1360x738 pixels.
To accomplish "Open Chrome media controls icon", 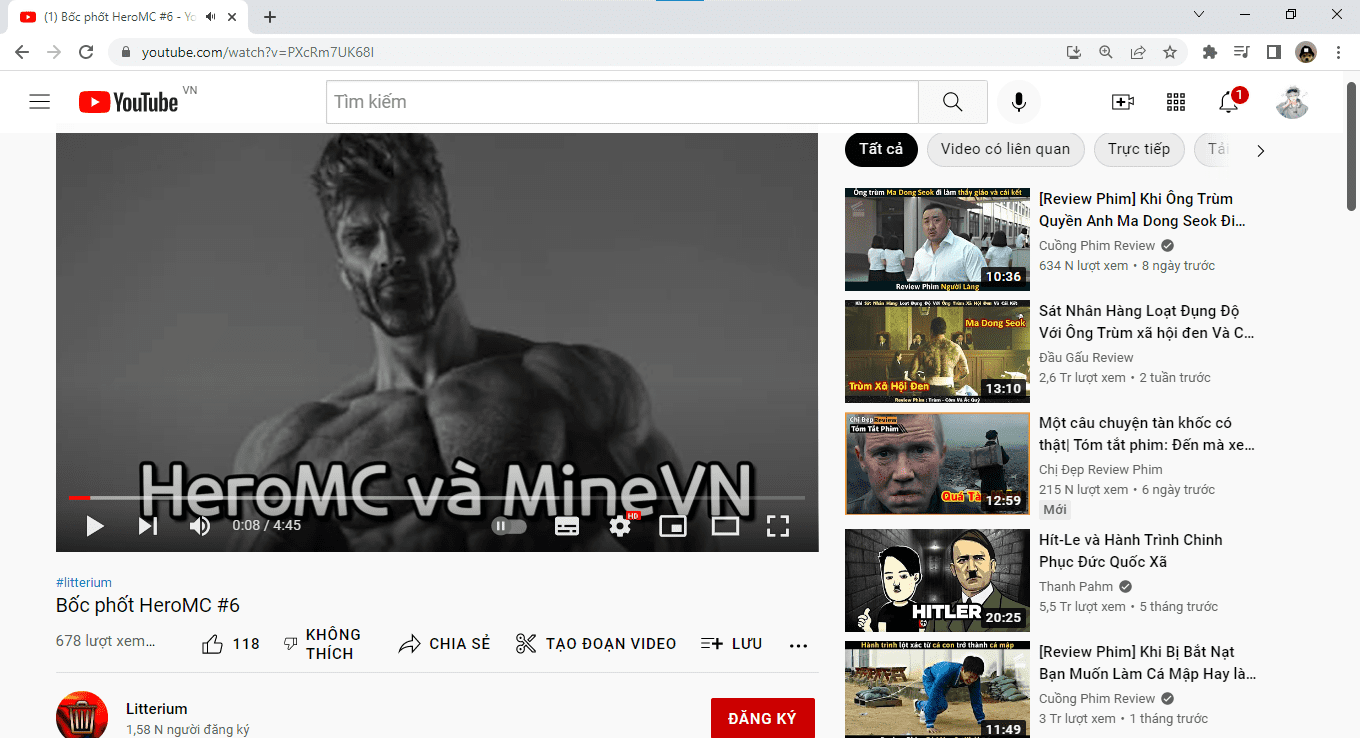I will click(1242, 52).
